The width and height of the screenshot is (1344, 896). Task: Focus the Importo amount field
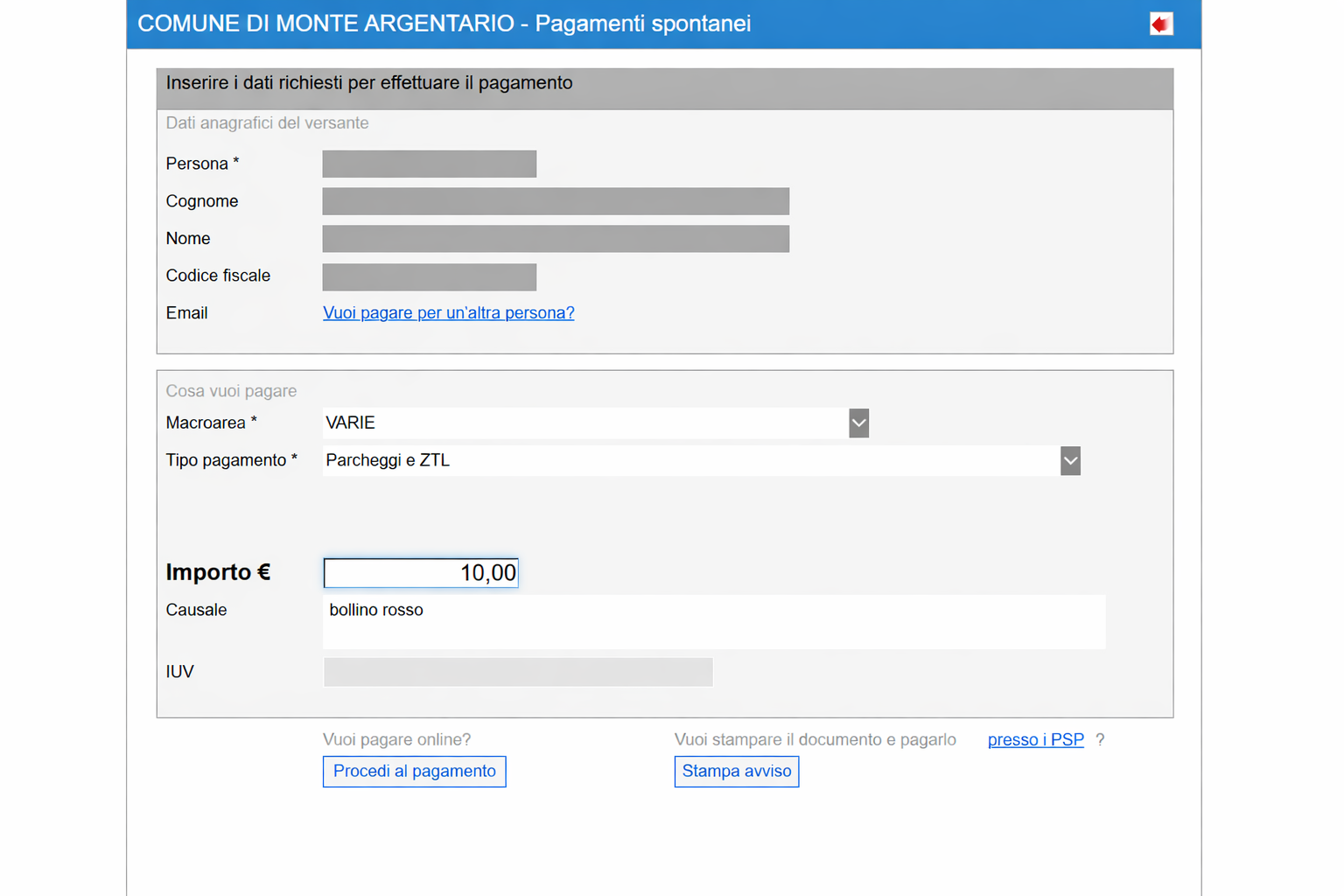coord(421,573)
